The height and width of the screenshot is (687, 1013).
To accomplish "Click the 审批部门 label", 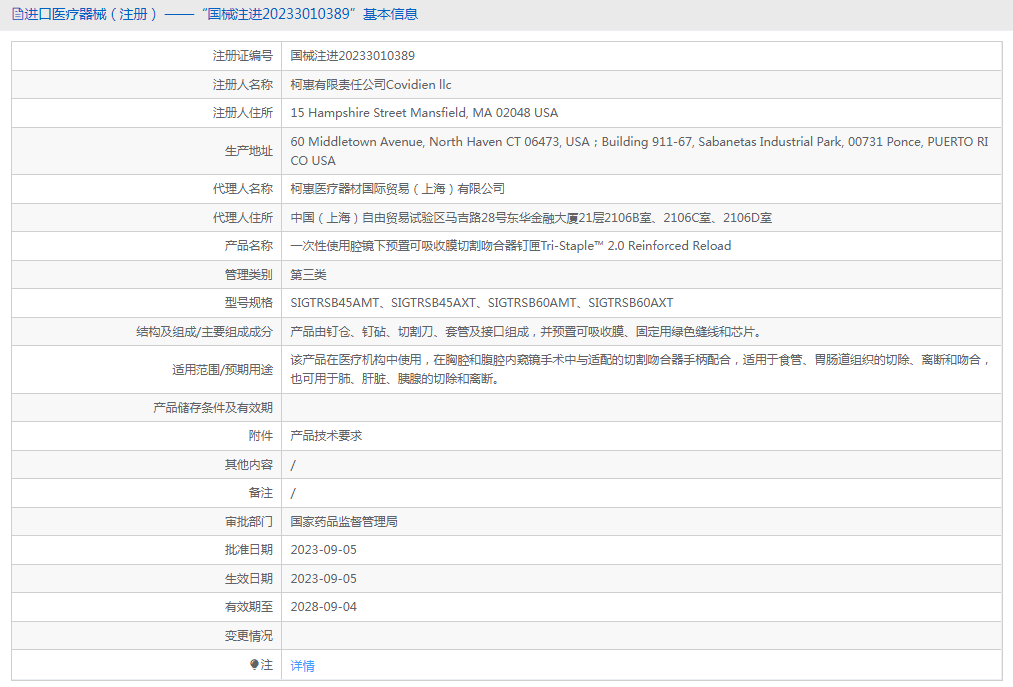I will coord(249,522).
